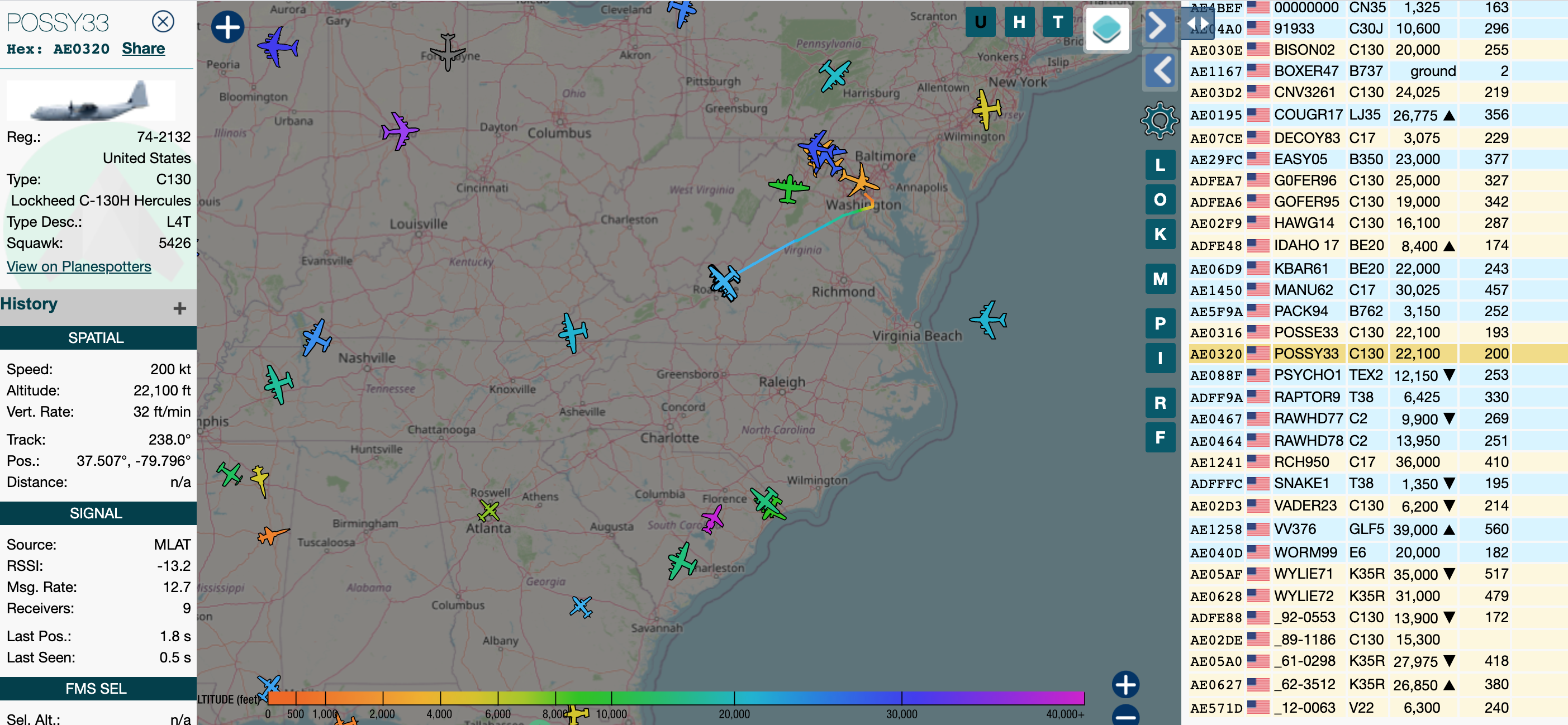Click the R map option button
Screen dimensions: 1568x725
[x=1160, y=403]
